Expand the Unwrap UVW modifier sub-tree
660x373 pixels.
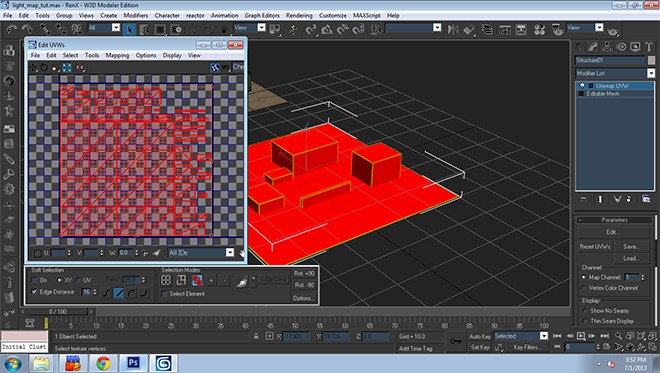tap(590, 86)
